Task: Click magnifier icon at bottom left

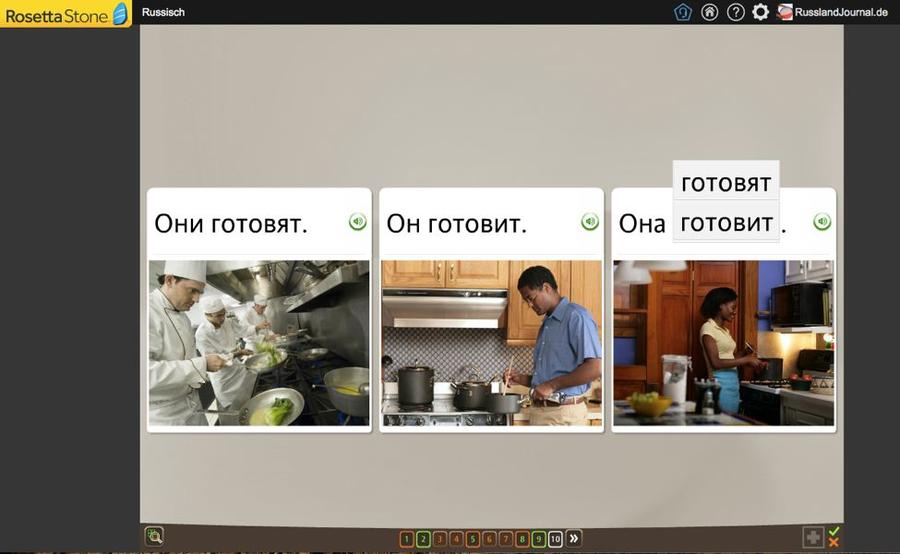Action: click(154, 537)
